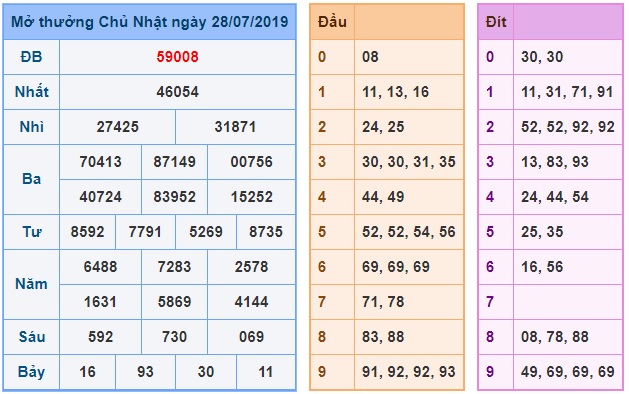Select the Ba prize number 15252
This screenshot has height=394, width=629.
point(252,197)
